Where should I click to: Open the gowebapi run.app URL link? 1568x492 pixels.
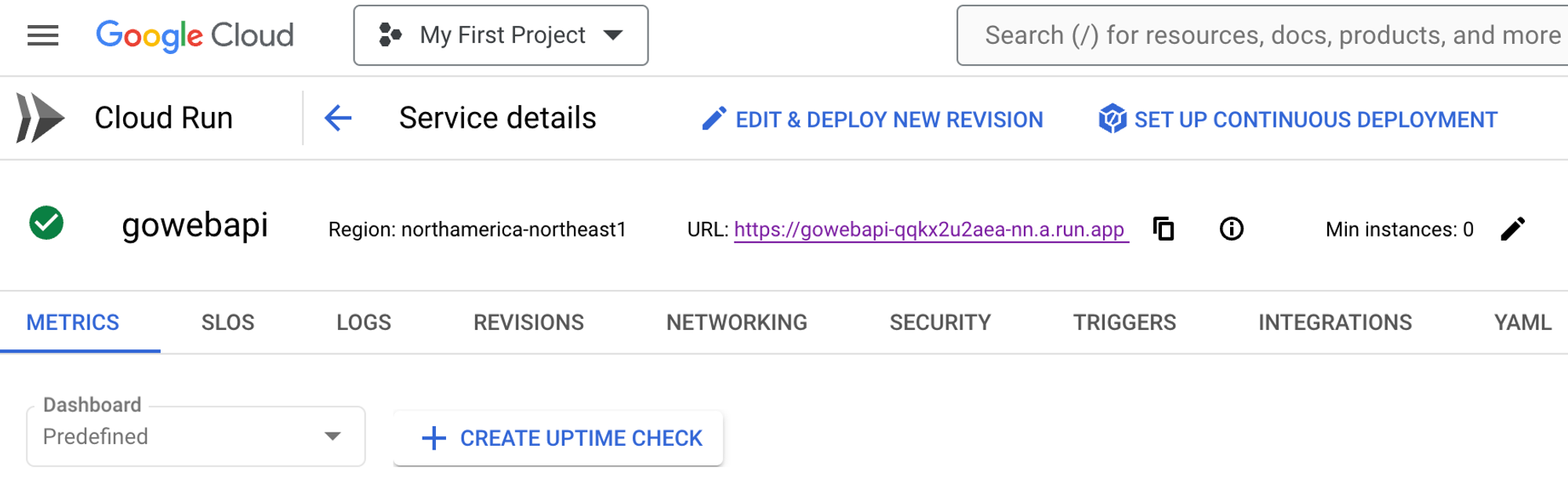(x=930, y=230)
